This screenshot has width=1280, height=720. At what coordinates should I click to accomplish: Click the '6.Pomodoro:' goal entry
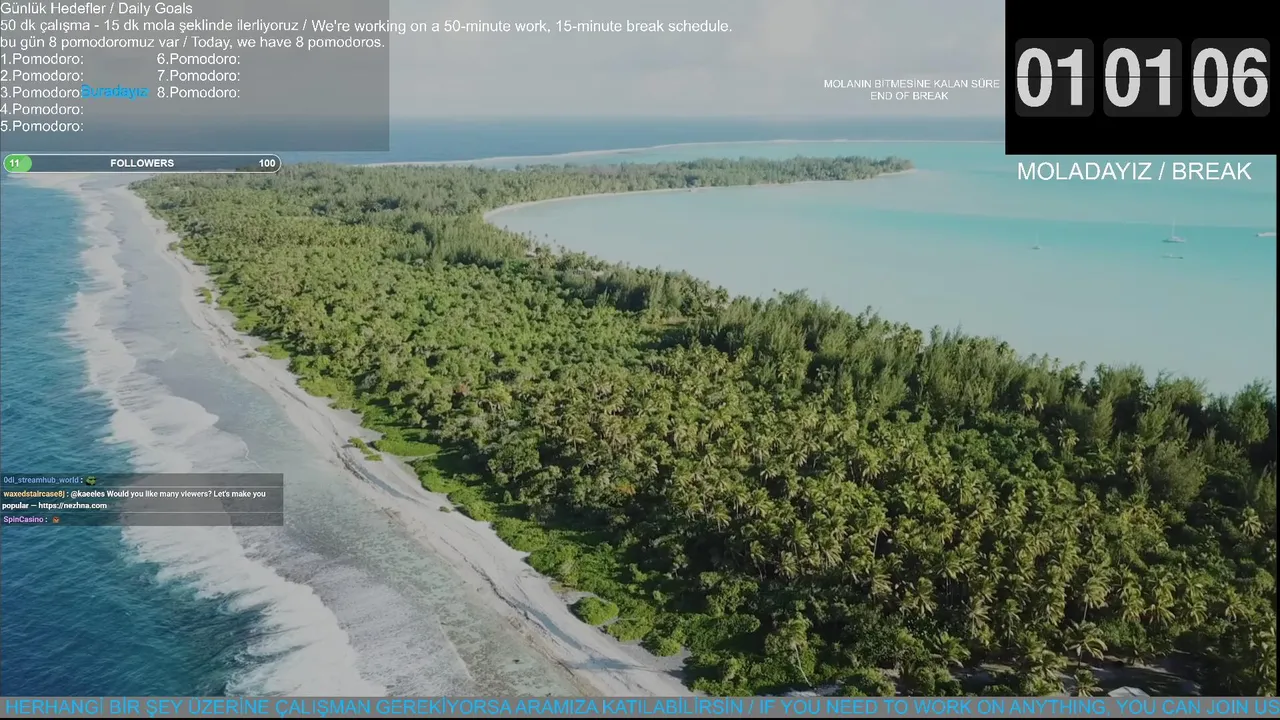tap(198, 59)
